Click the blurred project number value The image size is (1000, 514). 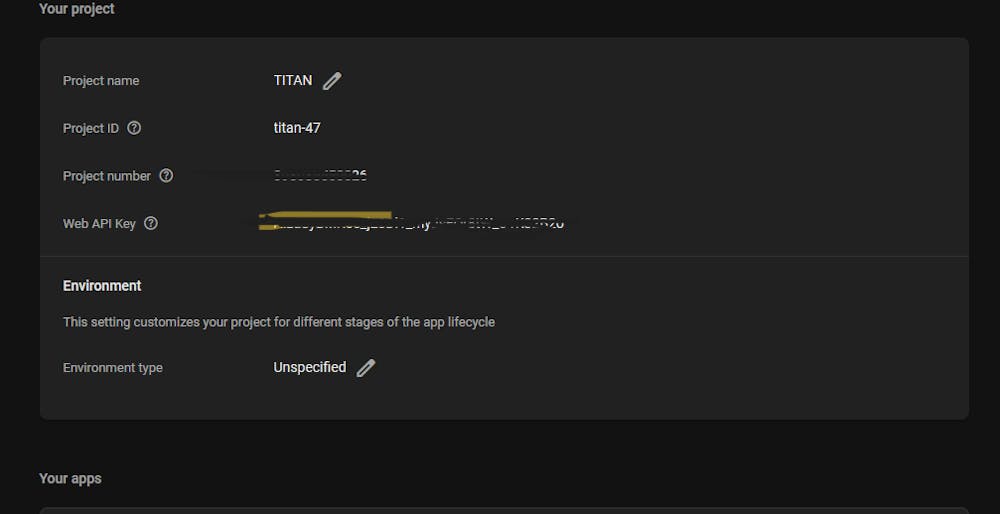pyautogui.click(x=320, y=175)
